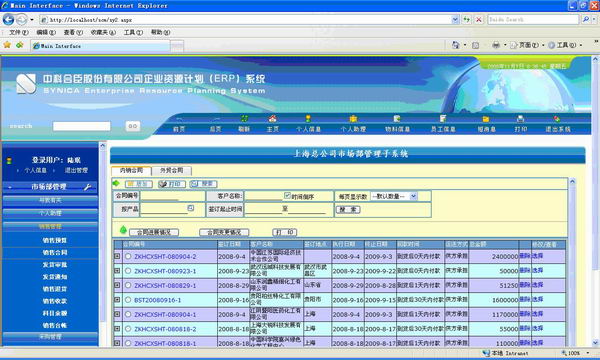Open the 每页显示数 dropdown

pyautogui.click(x=394, y=196)
